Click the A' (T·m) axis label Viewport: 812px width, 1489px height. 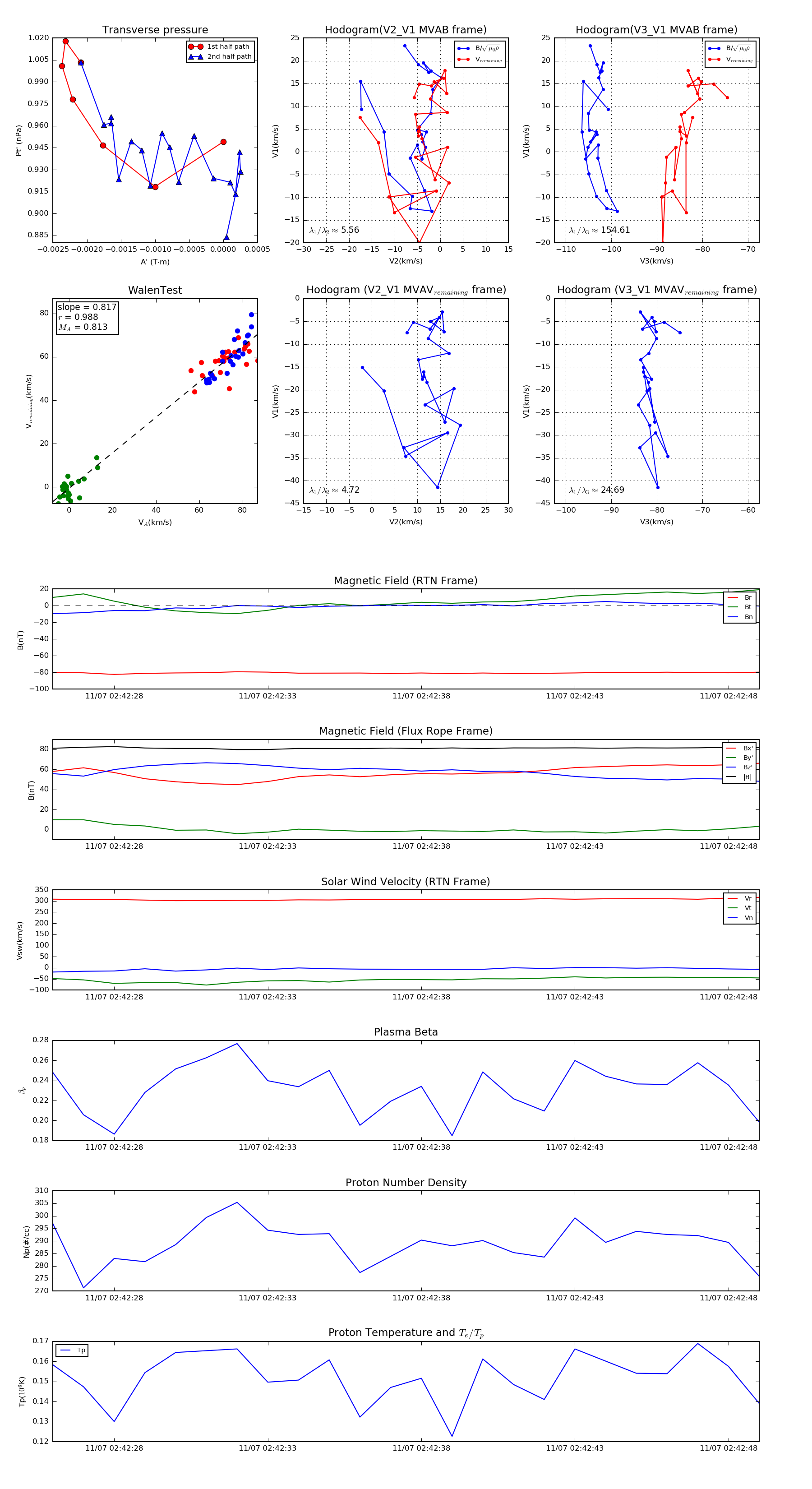point(155,262)
